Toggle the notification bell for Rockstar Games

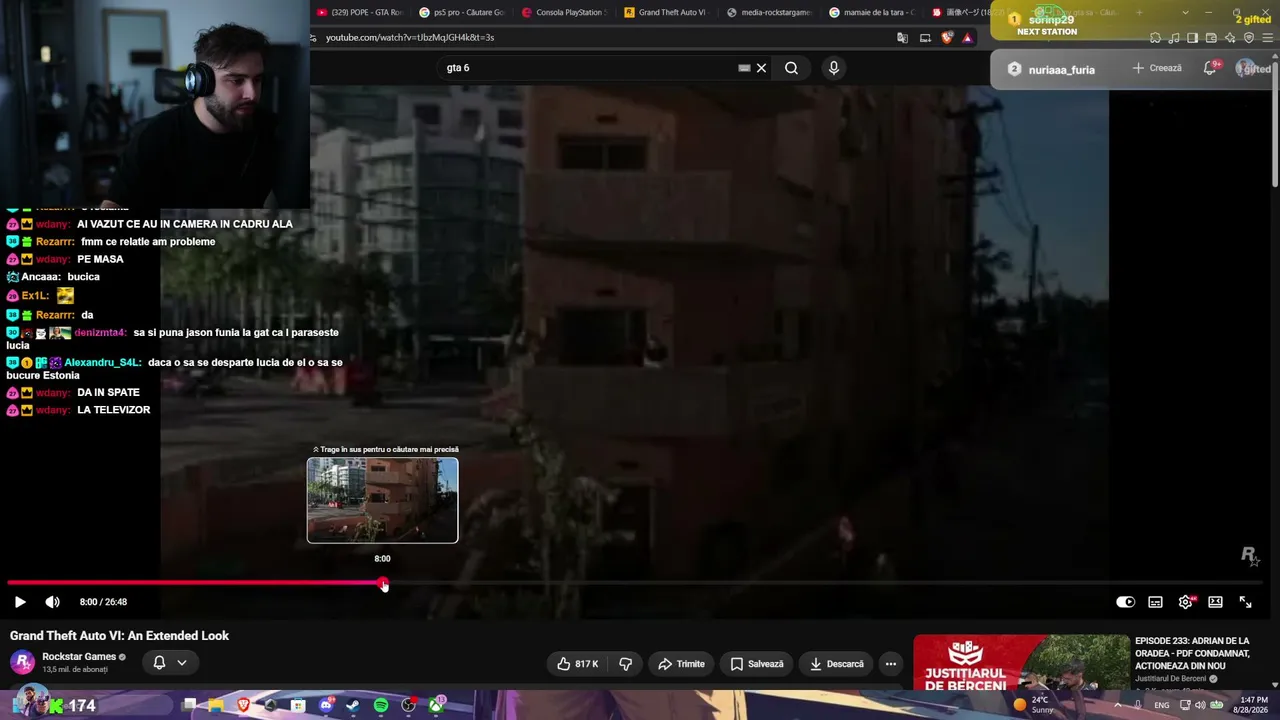[x=159, y=662]
